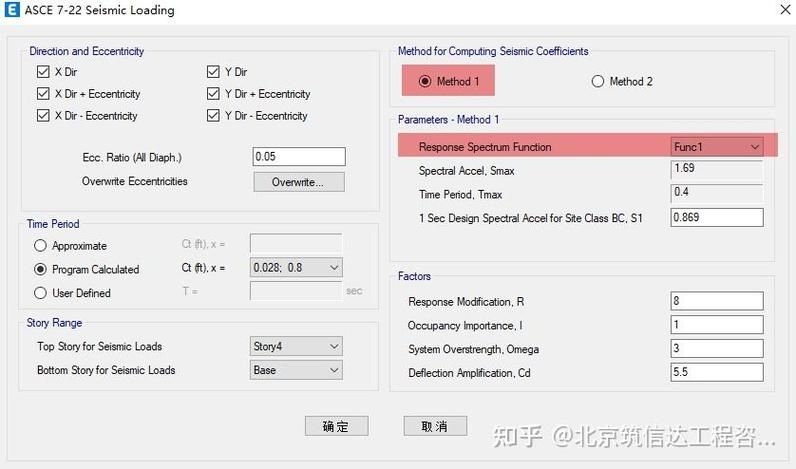Screen dimensions: 796x469
Task: Cancel with the 取消 button
Action: pos(435,426)
